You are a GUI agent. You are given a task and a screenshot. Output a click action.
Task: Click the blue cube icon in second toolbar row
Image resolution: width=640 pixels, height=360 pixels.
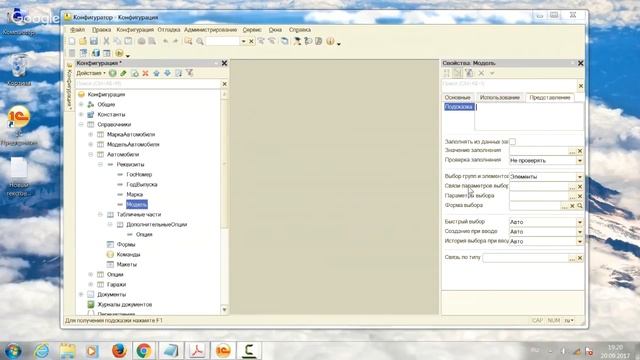pos(96,53)
